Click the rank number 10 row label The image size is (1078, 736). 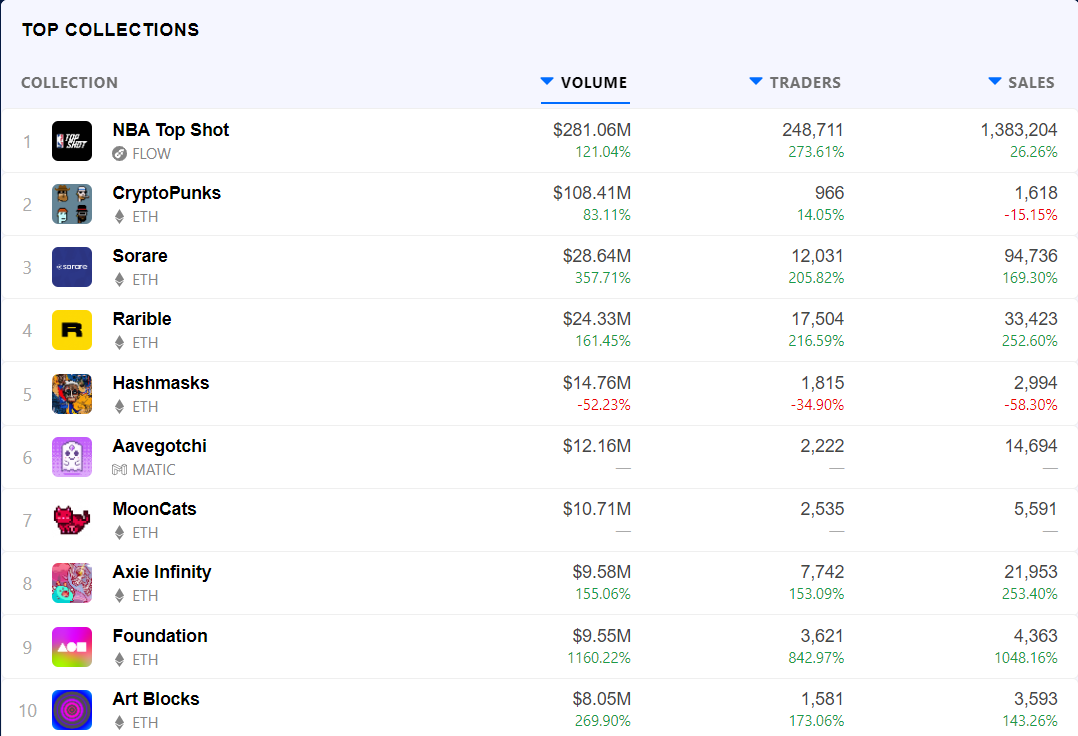28,711
